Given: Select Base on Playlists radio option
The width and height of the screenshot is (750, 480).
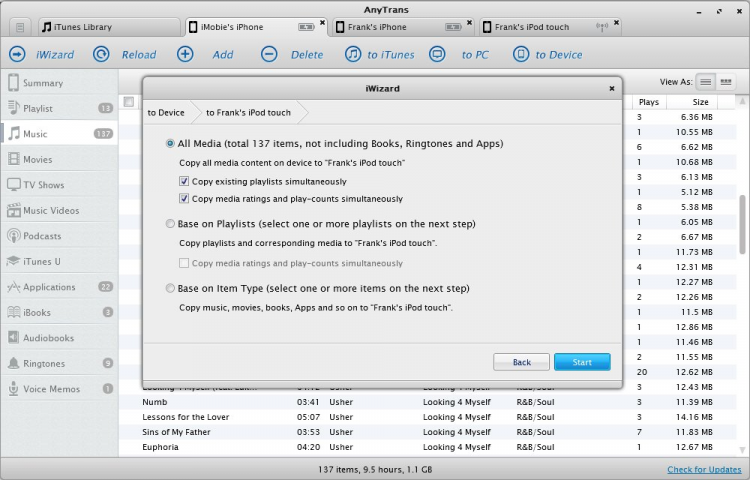Looking at the screenshot, I should [170, 224].
